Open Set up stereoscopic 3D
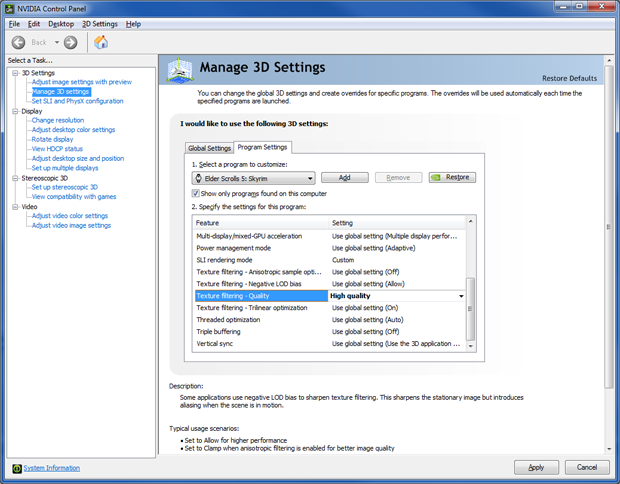This screenshot has width=620, height=484. [64, 187]
